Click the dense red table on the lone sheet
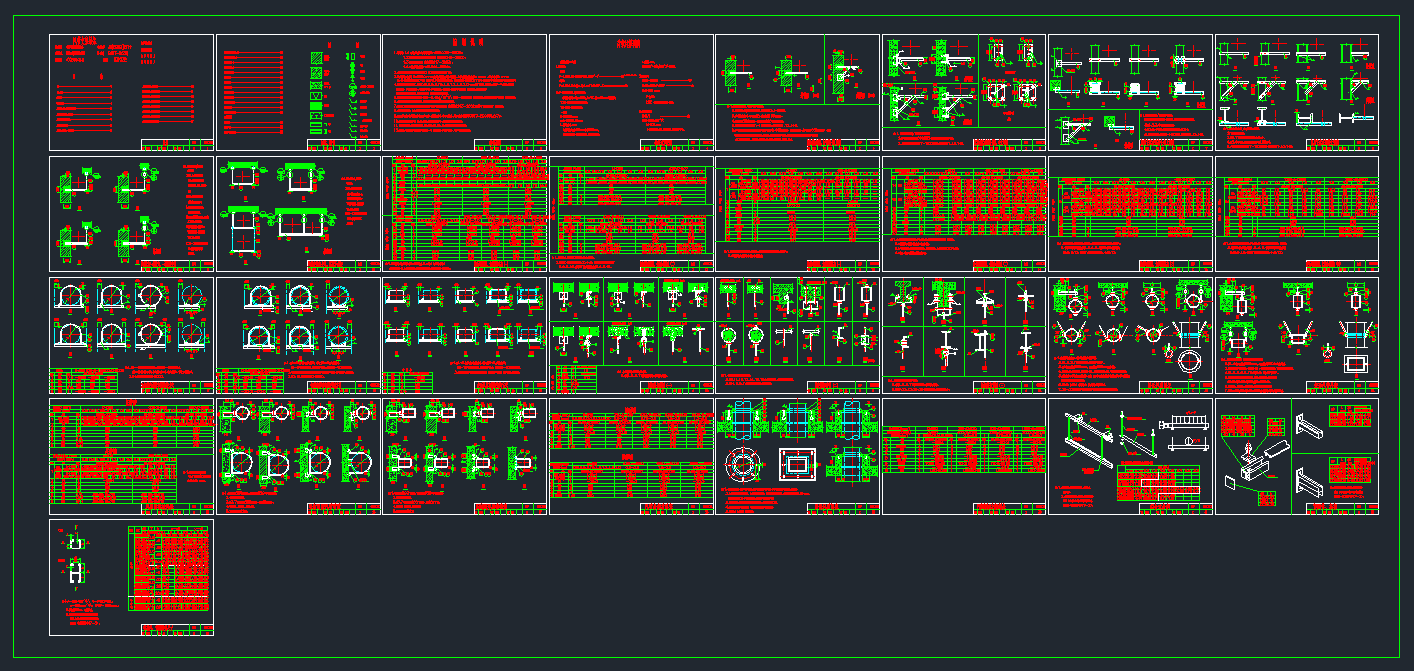This screenshot has width=1414, height=671. tap(170, 569)
